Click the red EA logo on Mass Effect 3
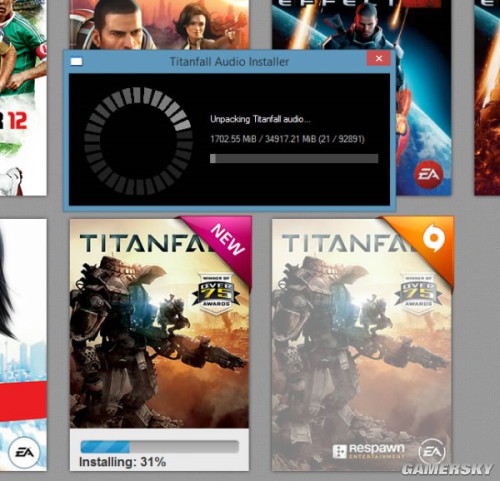Viewport: 500px width, 481px height. [429, 174]
